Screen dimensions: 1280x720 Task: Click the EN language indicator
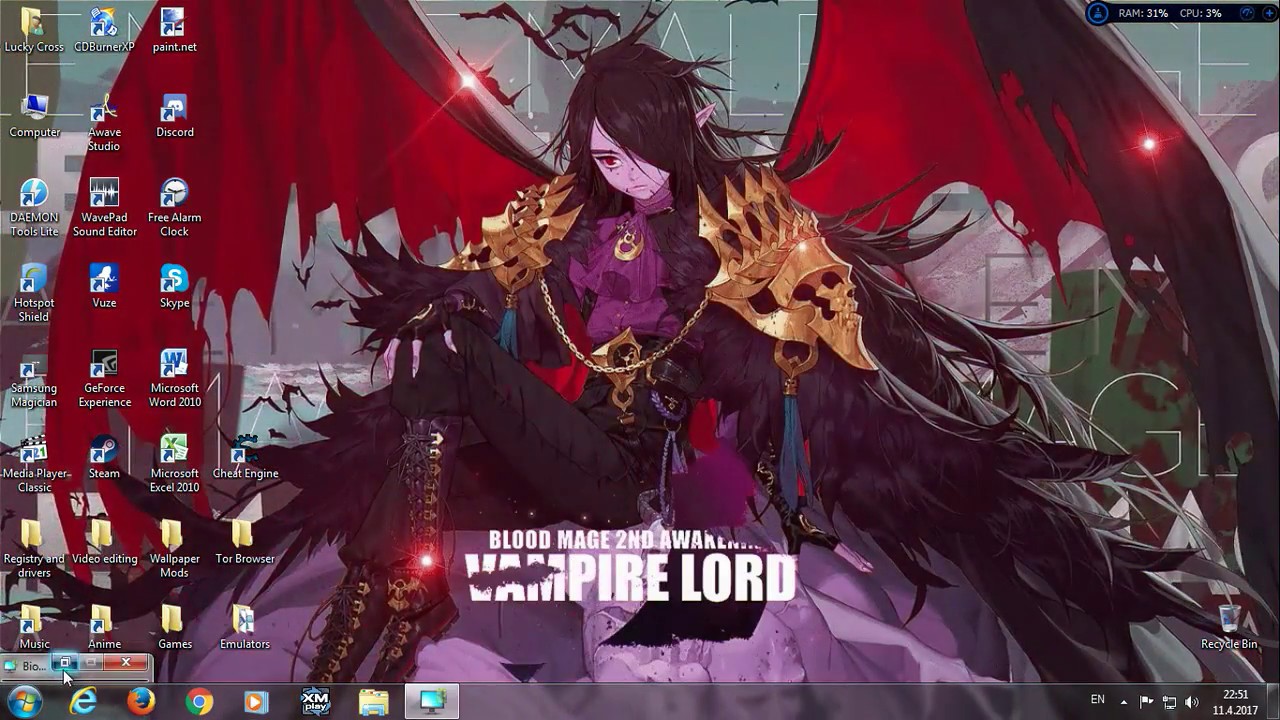tap(1098, 700)
